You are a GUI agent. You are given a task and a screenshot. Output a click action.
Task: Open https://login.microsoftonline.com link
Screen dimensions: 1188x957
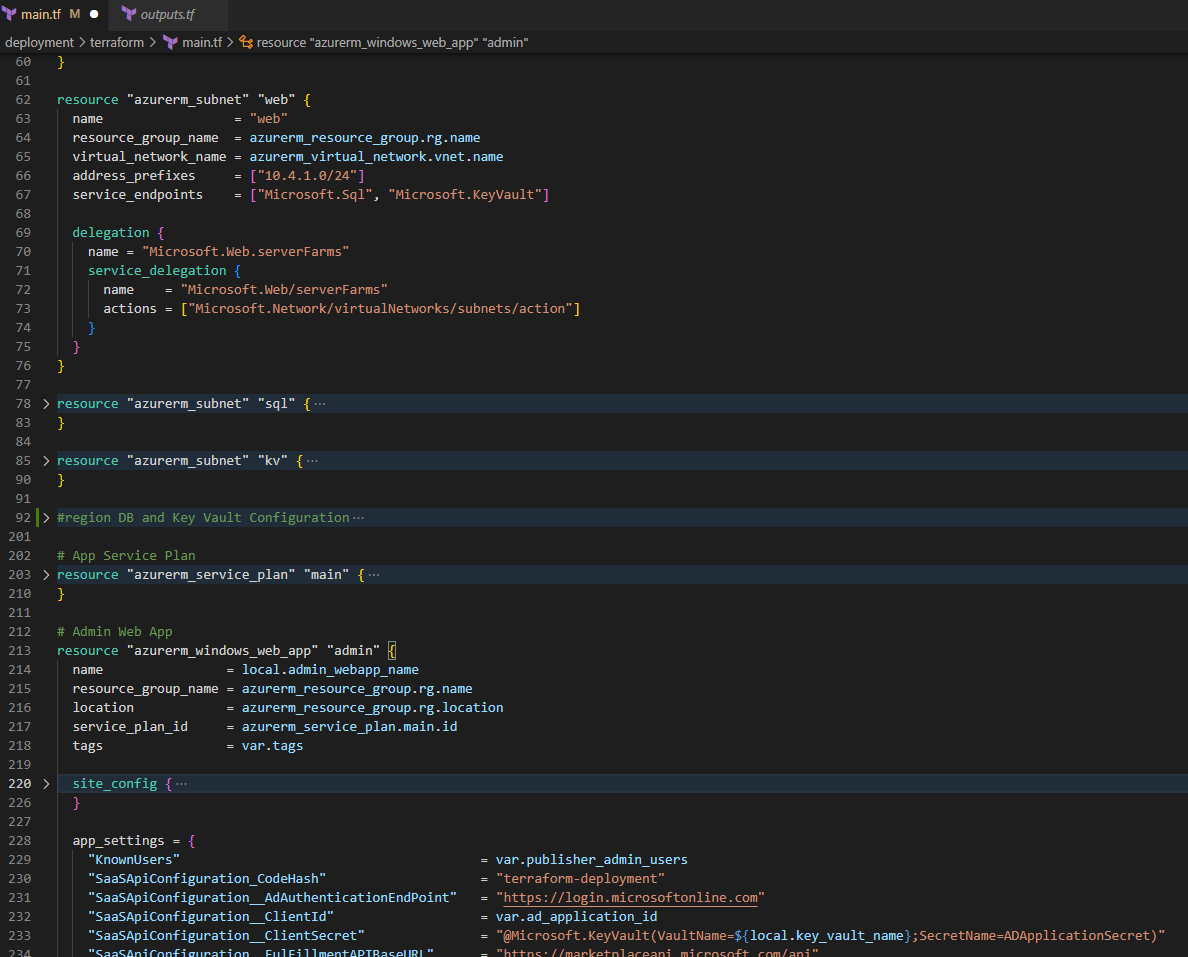[630, 897]
